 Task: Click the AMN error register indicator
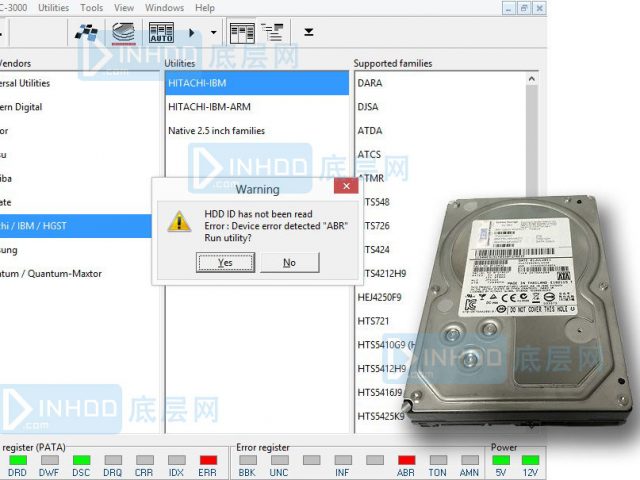(470, 460)
